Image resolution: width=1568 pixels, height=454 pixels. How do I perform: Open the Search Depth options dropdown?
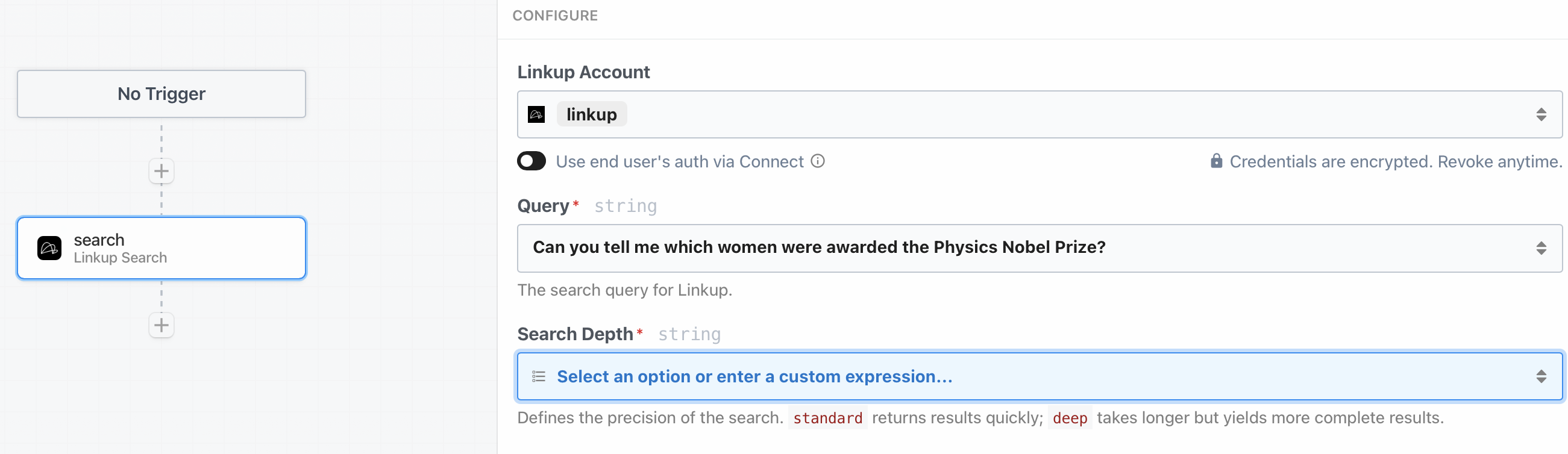tap(1541, 377)
